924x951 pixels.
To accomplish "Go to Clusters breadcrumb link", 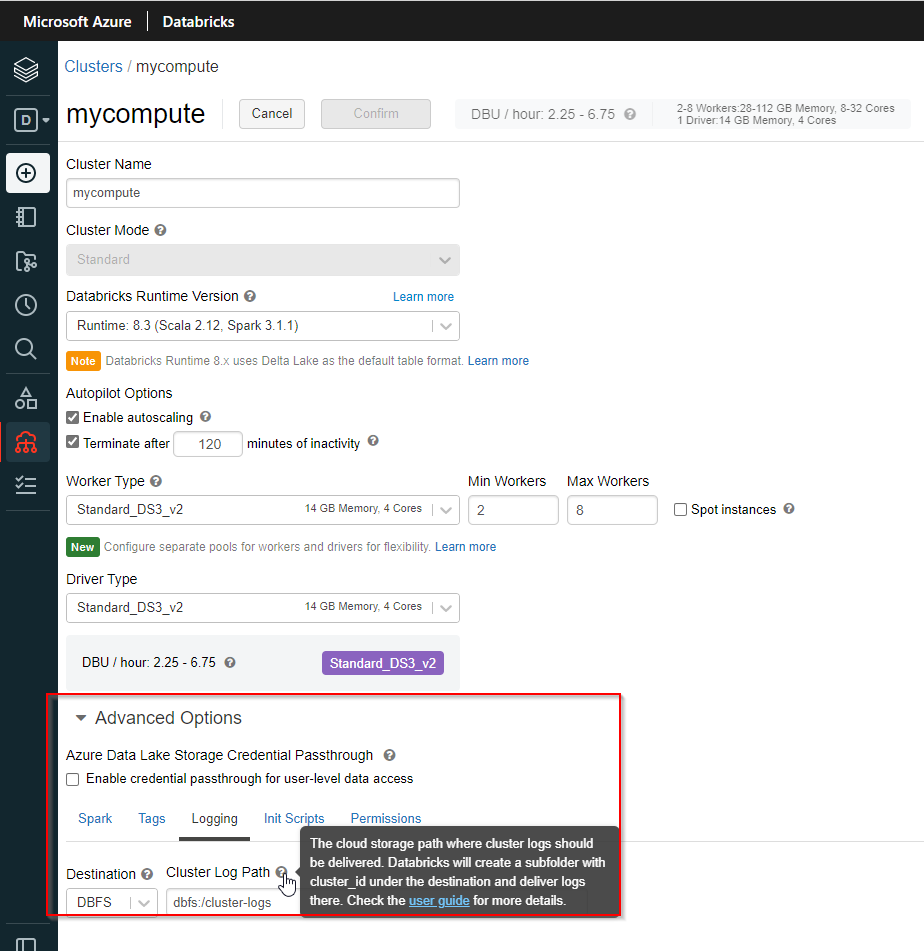I will [x=93, y=66].
